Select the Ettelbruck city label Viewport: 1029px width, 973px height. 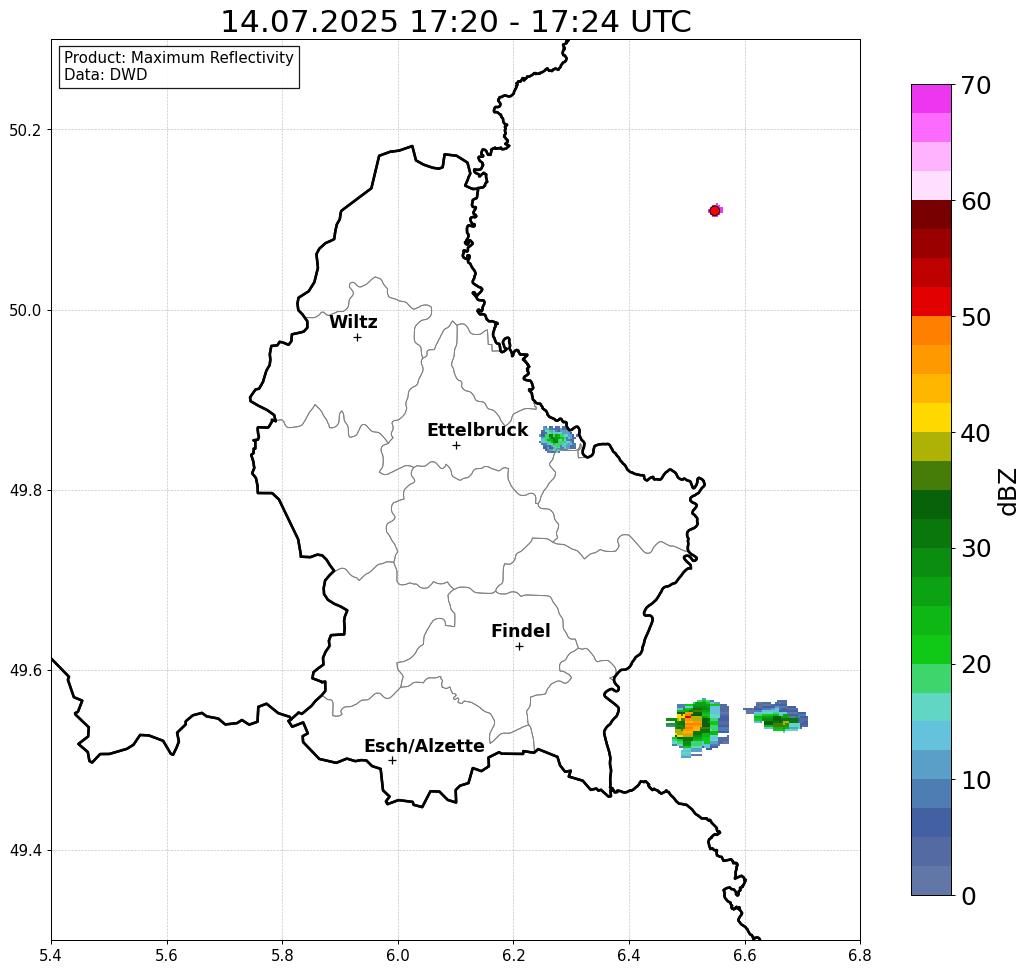point(477,430)
